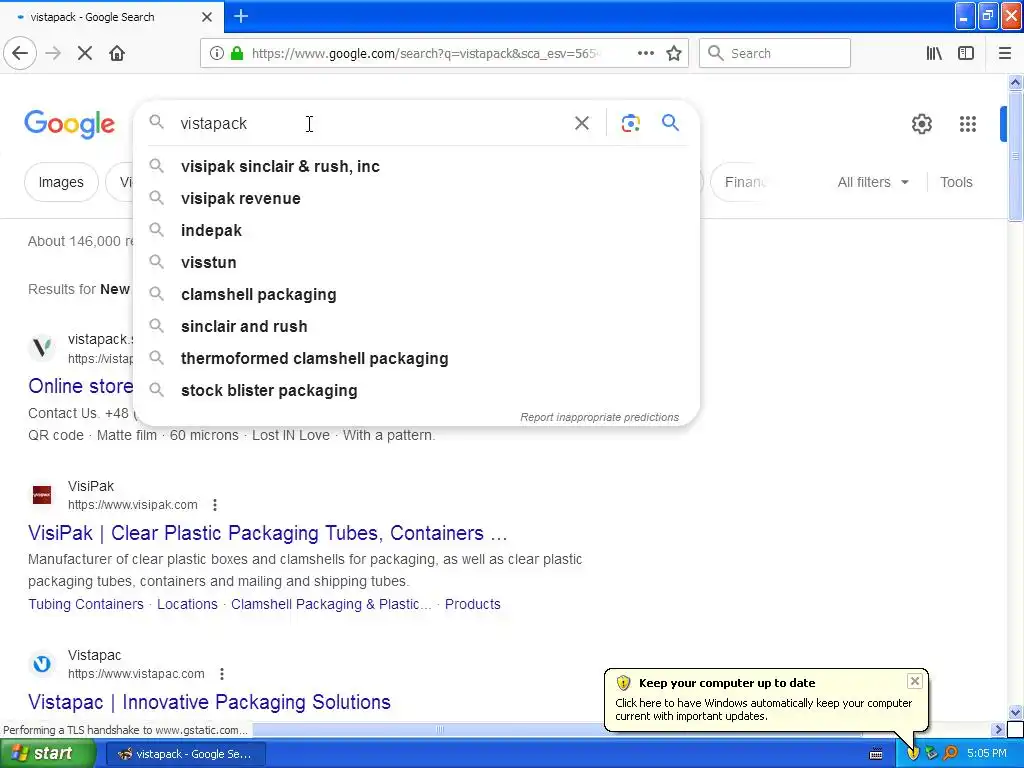Clear the Google search box text

582,123
